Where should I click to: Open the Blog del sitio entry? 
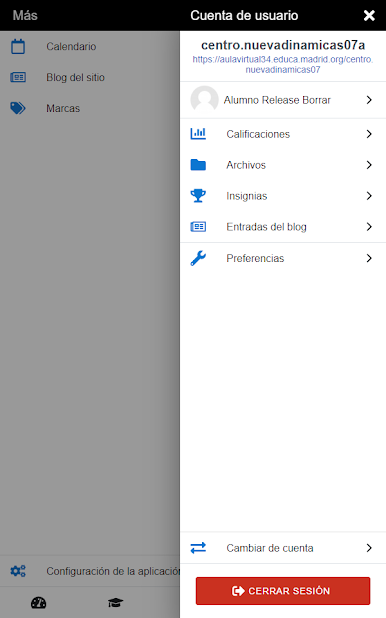pyautogui.click(x=90, y=77)
